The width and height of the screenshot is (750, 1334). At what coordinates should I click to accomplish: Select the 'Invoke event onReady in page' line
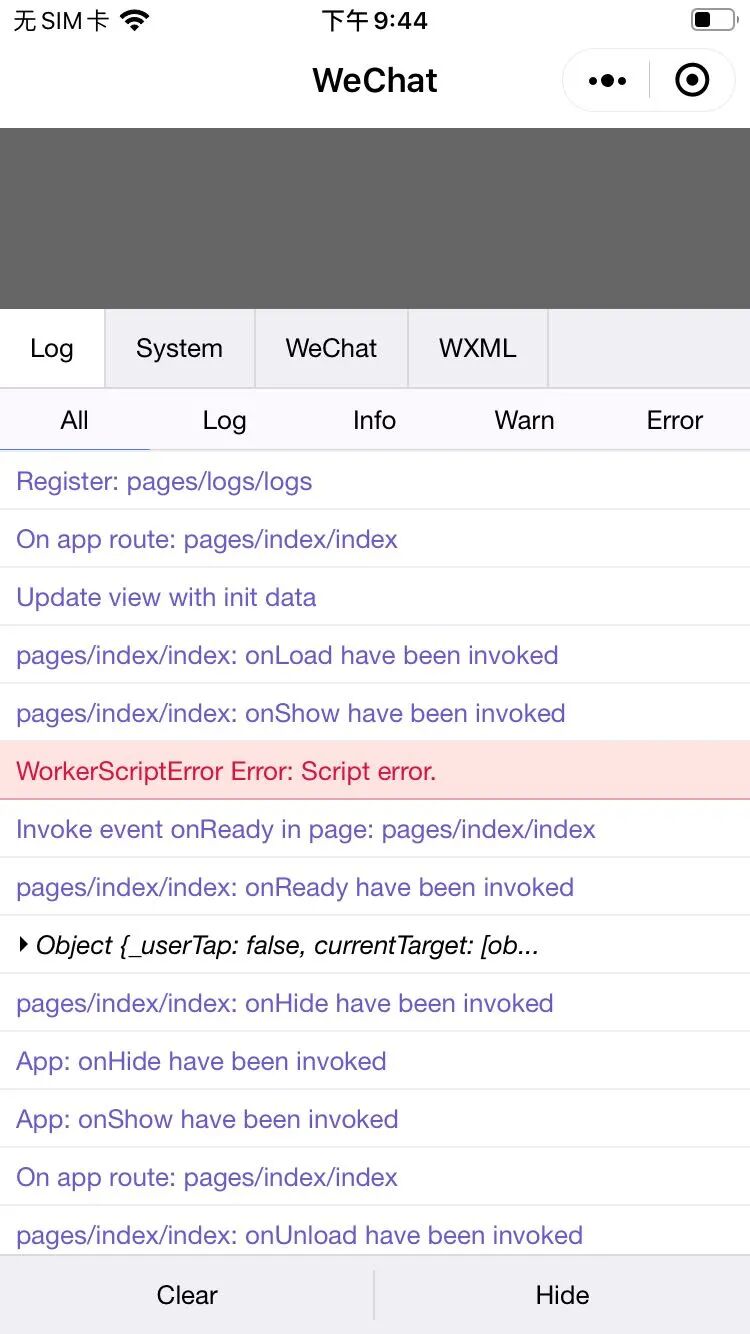pyautogui.click(x=375, y=829)
